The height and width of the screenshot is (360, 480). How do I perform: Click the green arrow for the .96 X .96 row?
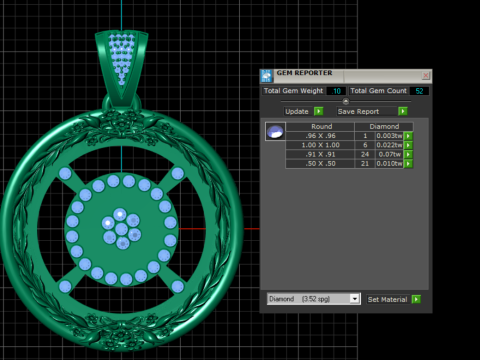click(408, 136)
